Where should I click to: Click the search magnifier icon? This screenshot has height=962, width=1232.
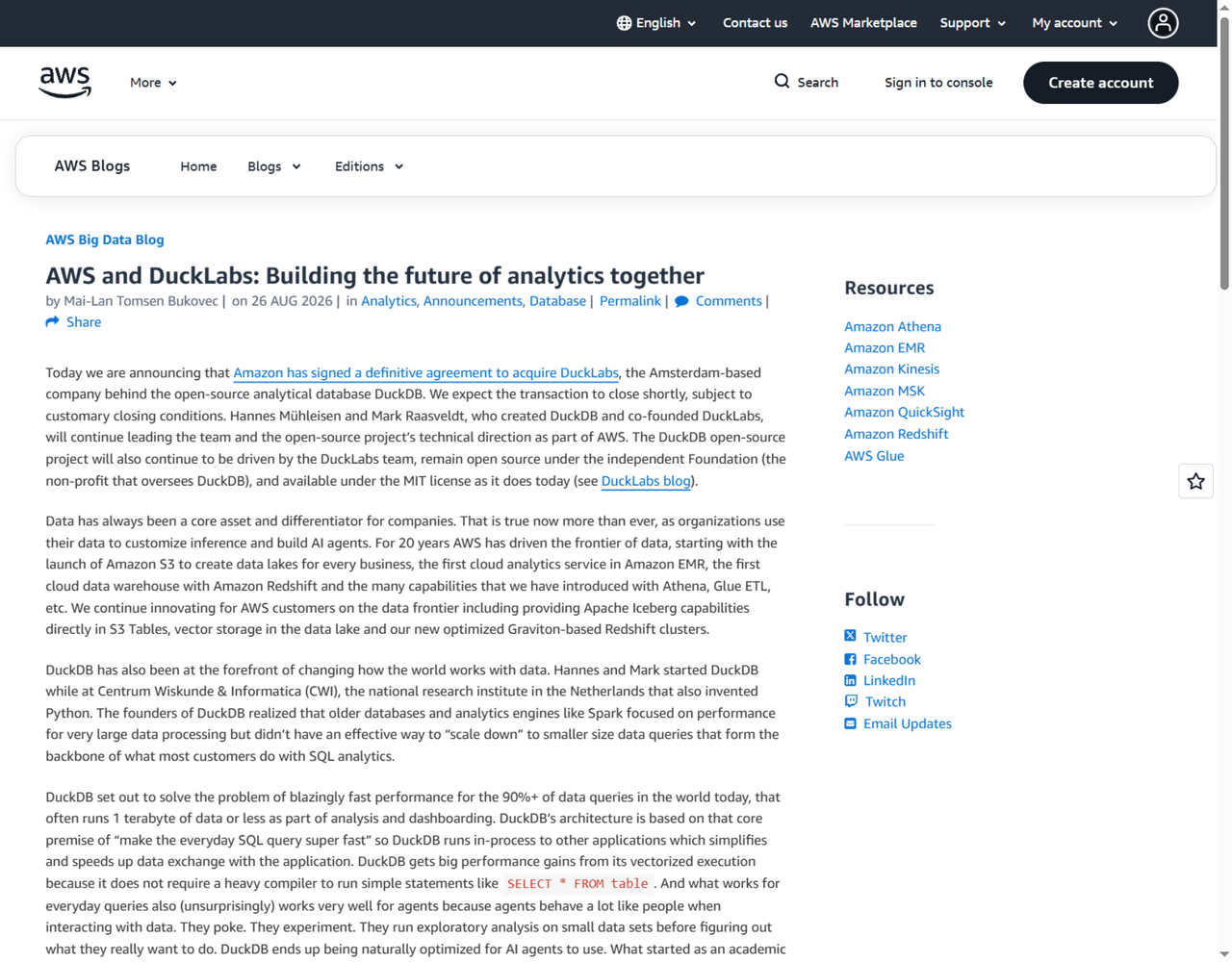(x=782, y=82)
